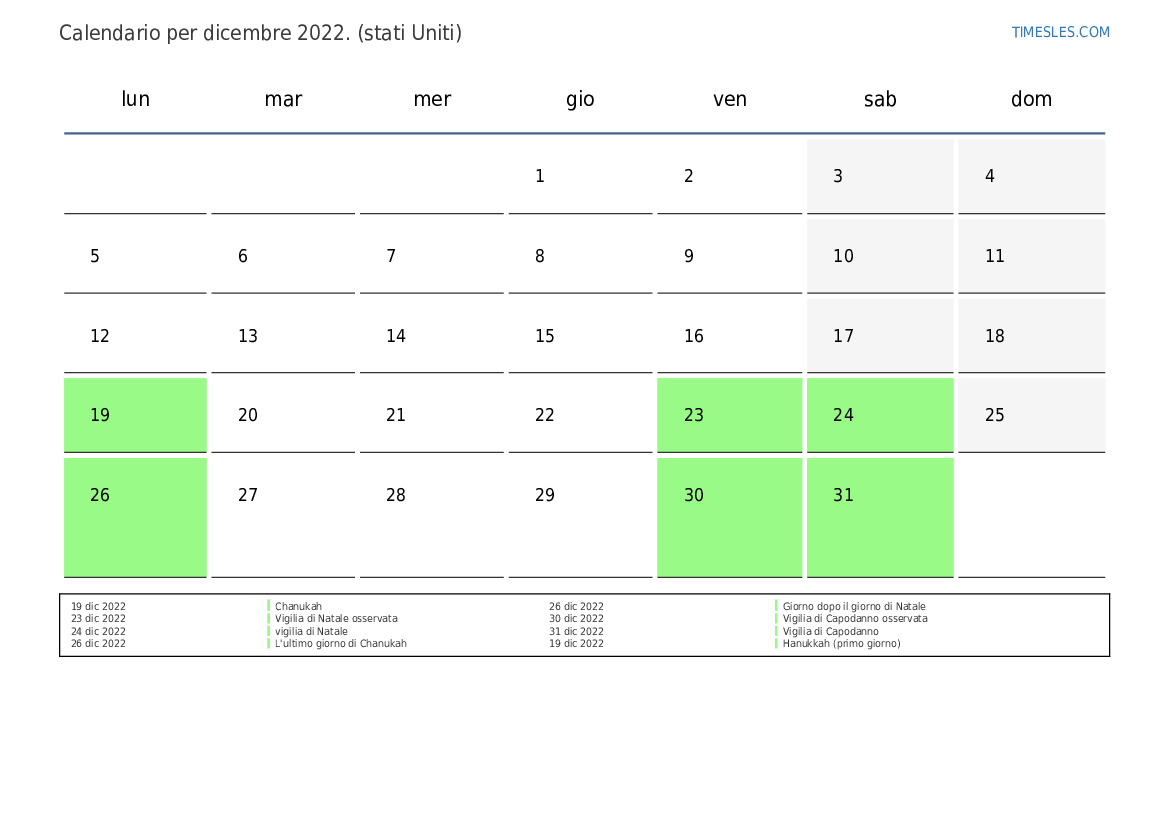
Task: Click Sunday day 25 cell
Action: (1031, 415)
